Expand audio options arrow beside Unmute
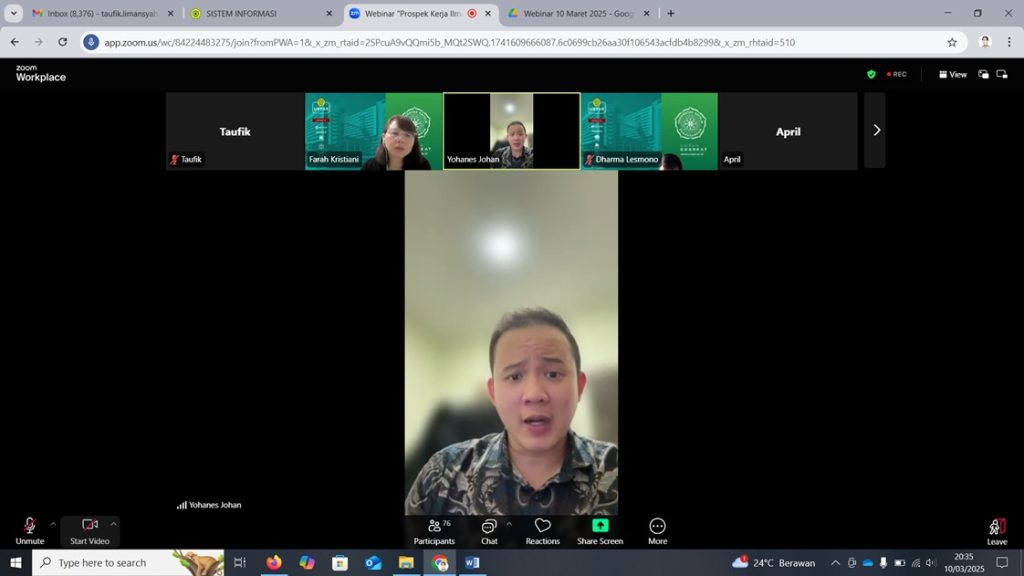Screen dimensions: 1024x576 [53, 523]
